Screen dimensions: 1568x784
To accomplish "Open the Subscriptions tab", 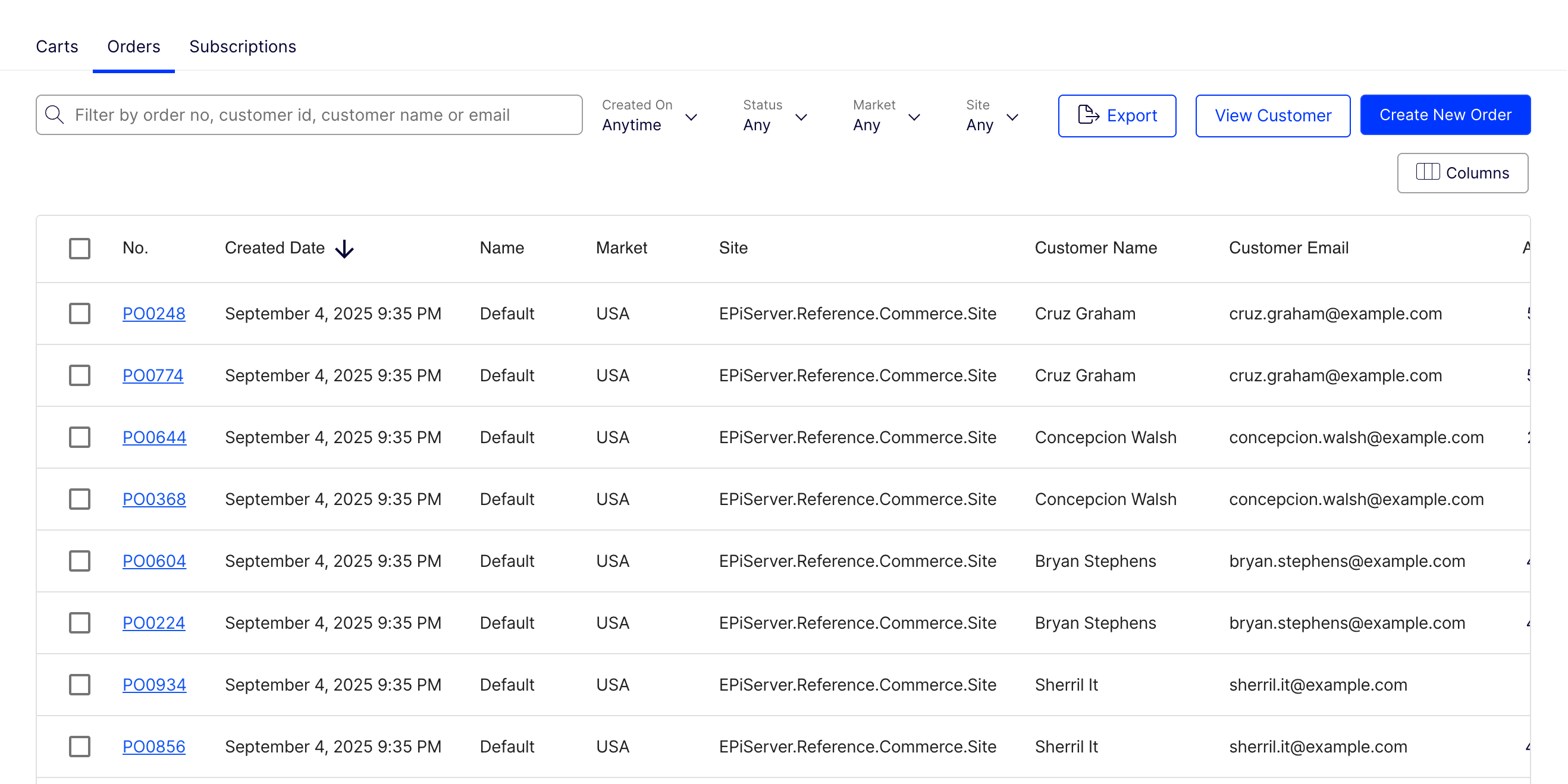I will (242, 46).
